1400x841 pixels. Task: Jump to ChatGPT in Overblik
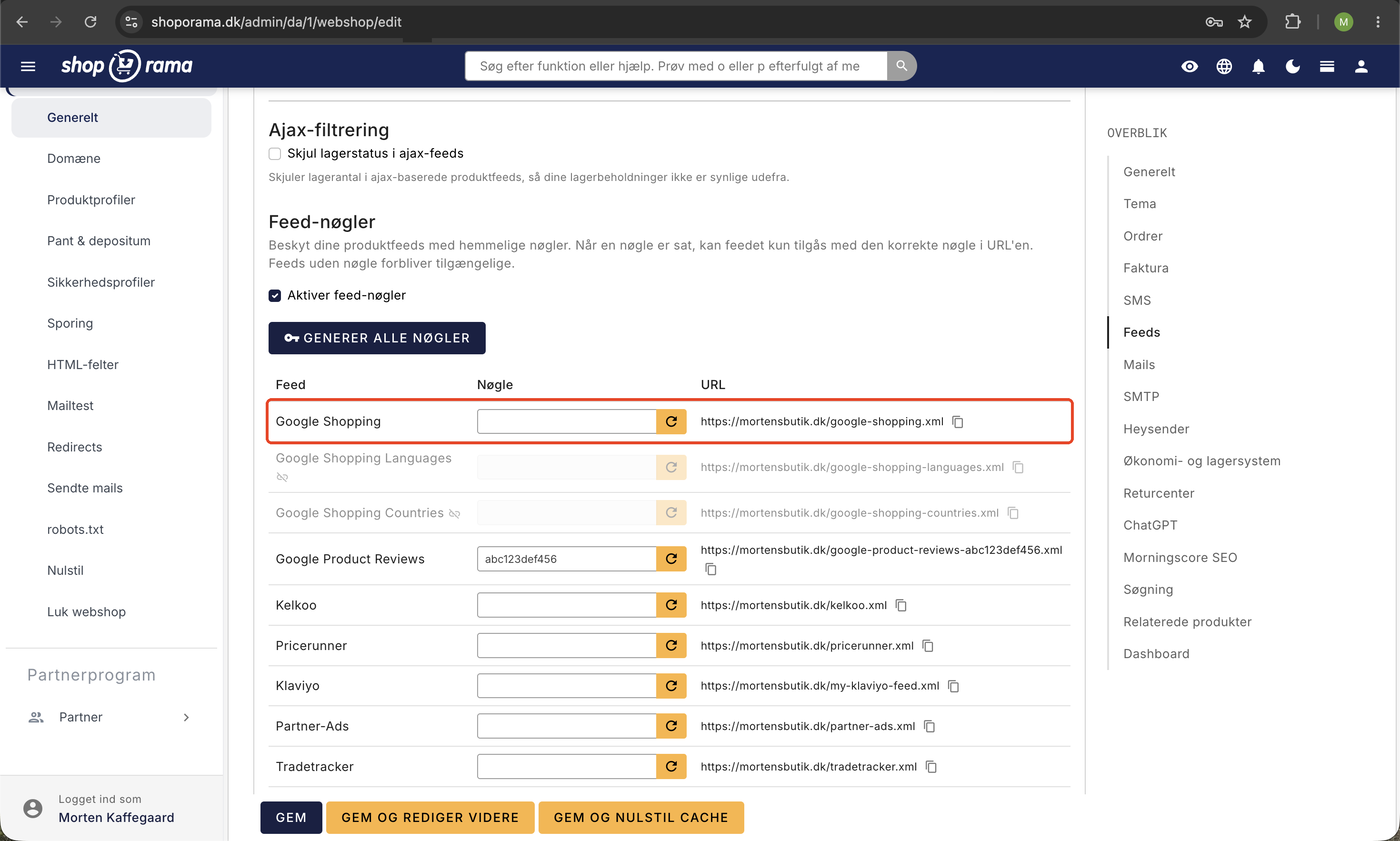(x=1150, y=525)
